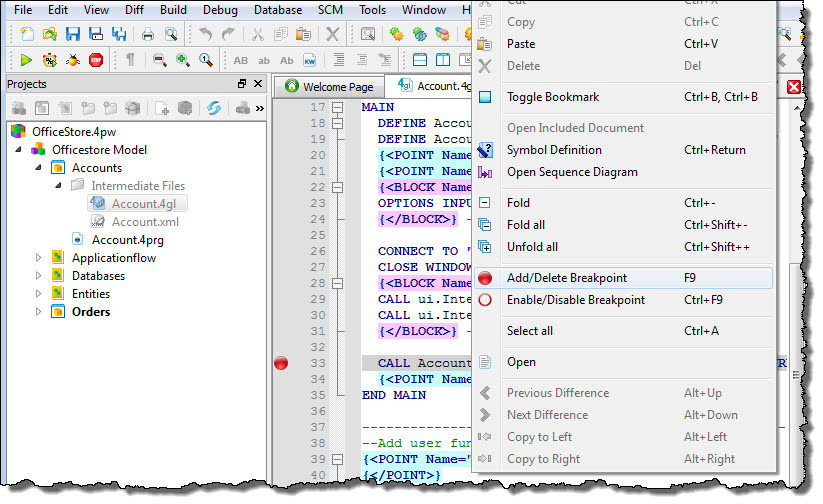This screenshot has height=504, width=823.
Task: Click the red Stop icon in toolbar
Action: [x=96, y=60]
